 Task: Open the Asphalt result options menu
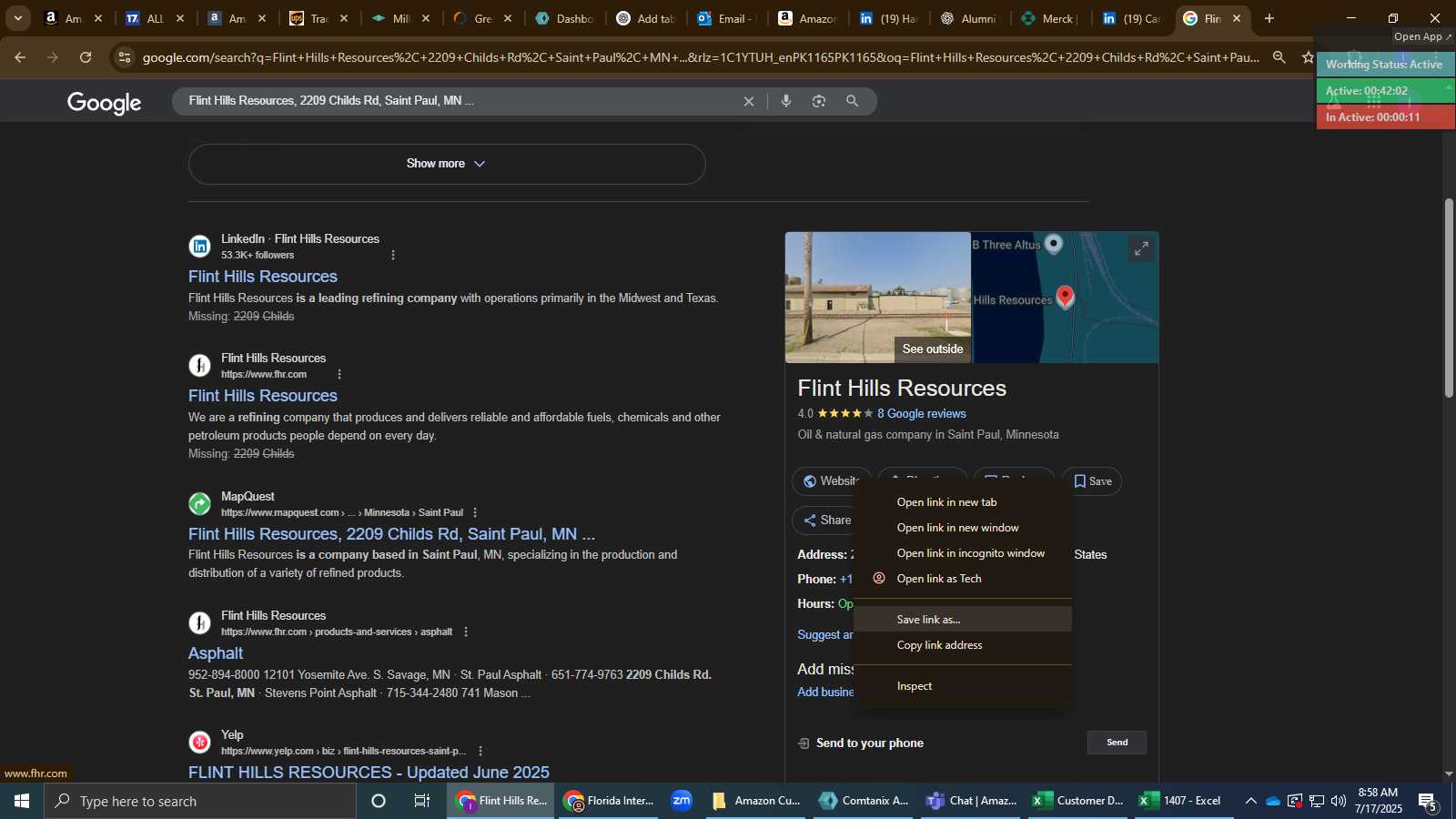point(466,632)
